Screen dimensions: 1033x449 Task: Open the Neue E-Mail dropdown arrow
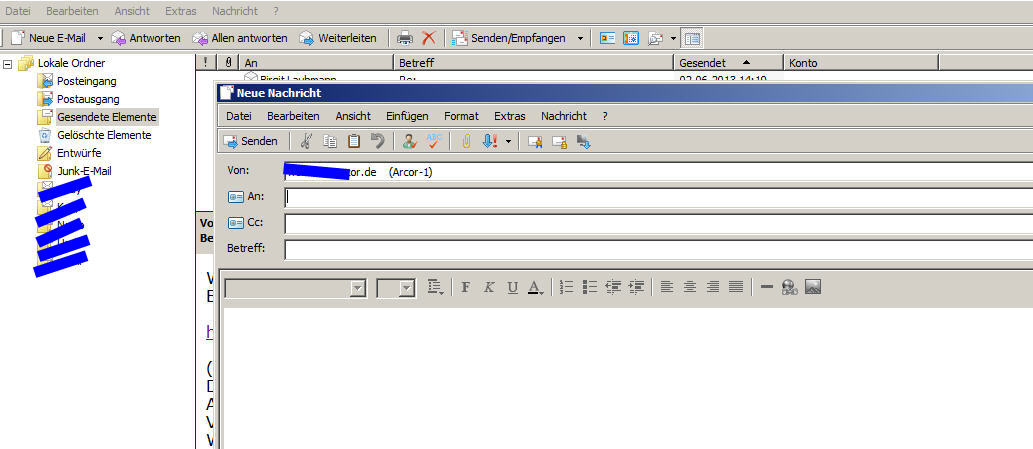click(100, 38)
